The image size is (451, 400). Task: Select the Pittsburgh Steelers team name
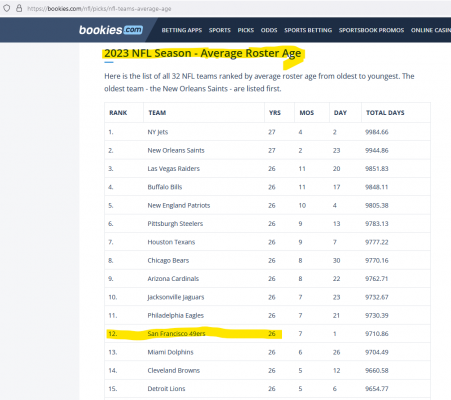pos(175,224)
